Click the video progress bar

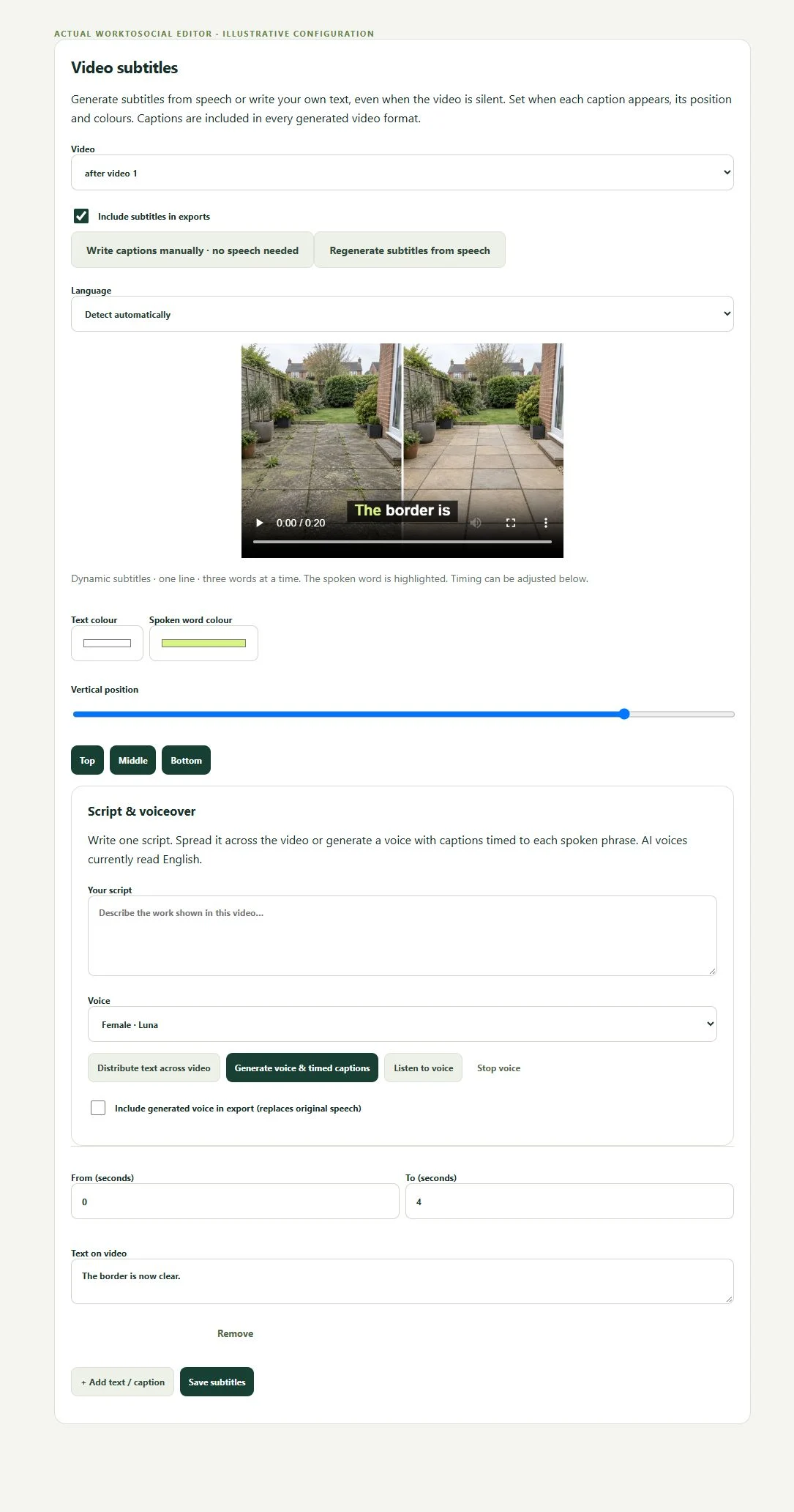402,542
